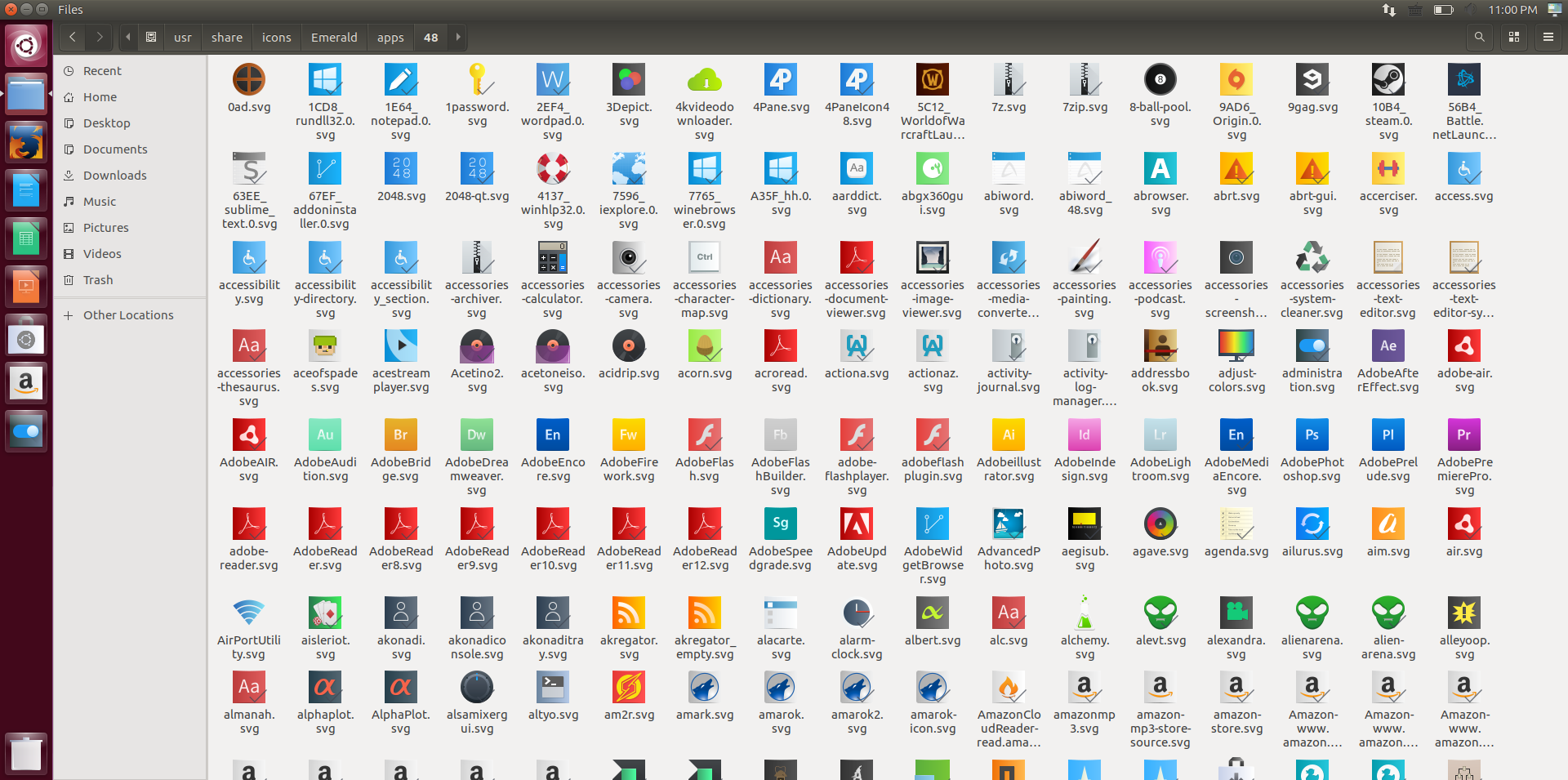1568x780 pixels.
Task: Open Pictures in the sidebar
Action: (130, 228)
